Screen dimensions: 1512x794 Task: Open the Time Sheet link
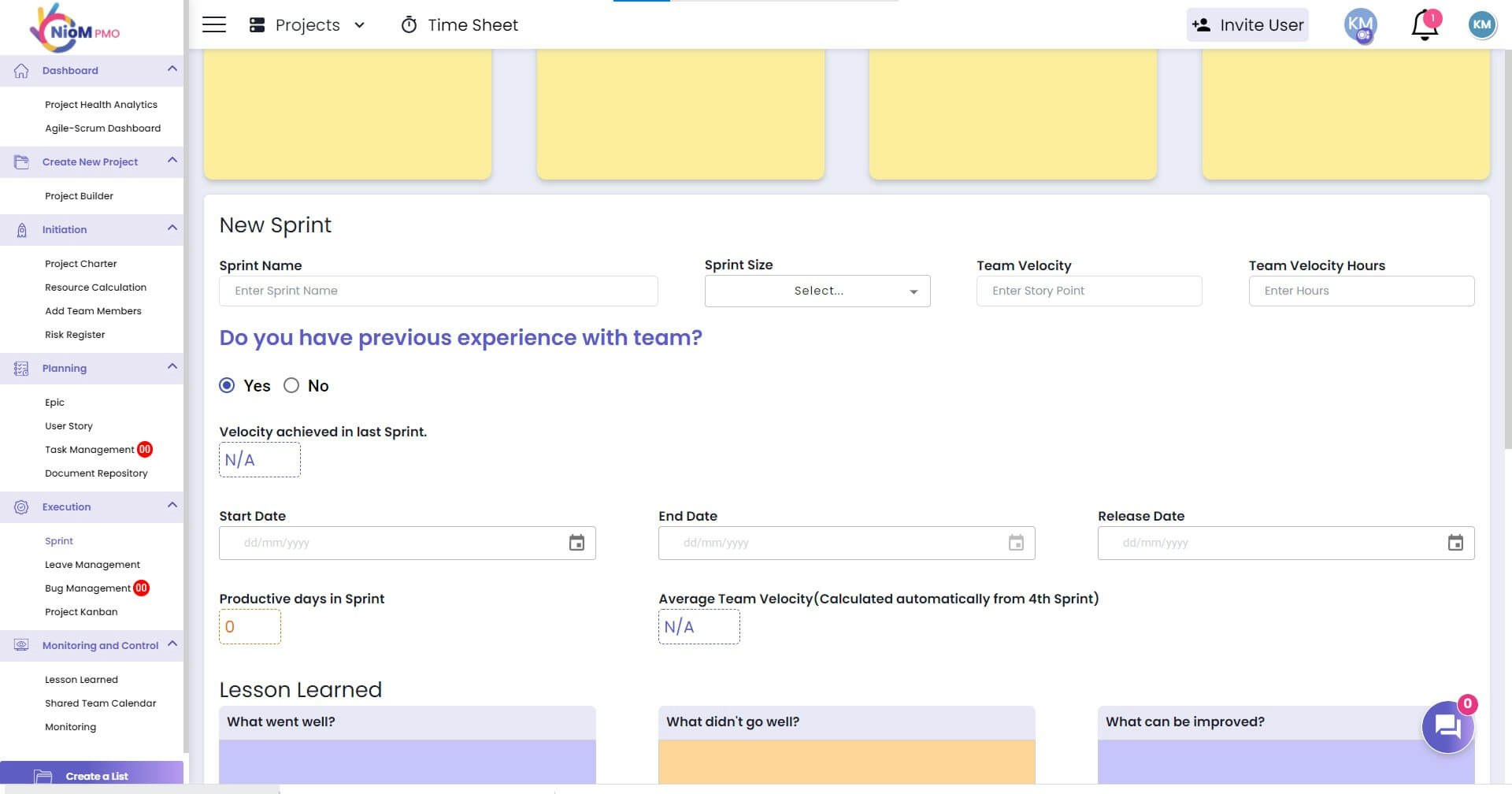coord(472,25)
